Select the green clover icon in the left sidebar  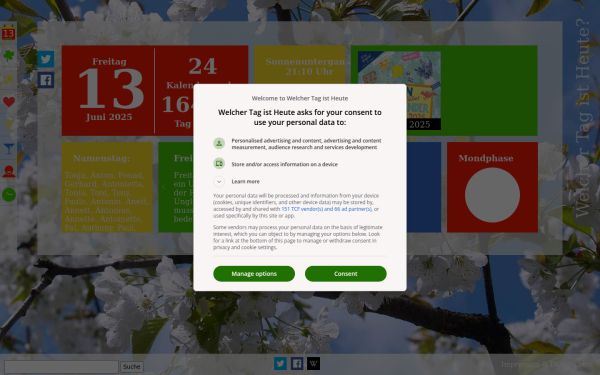point(8,55)
